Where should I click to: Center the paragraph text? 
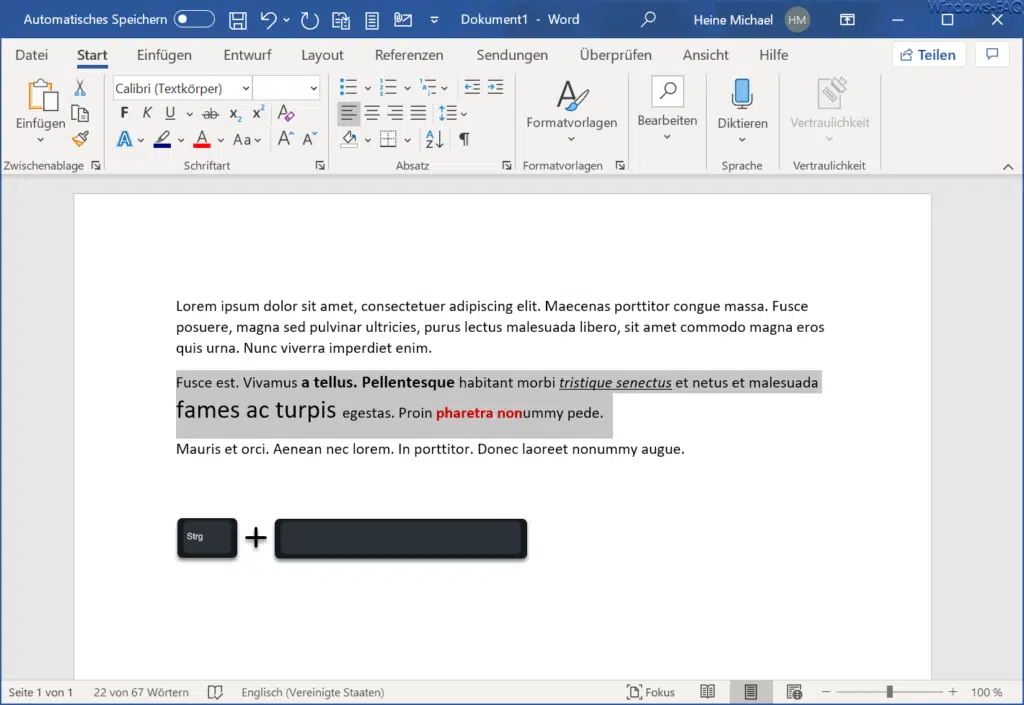(372, 114)
